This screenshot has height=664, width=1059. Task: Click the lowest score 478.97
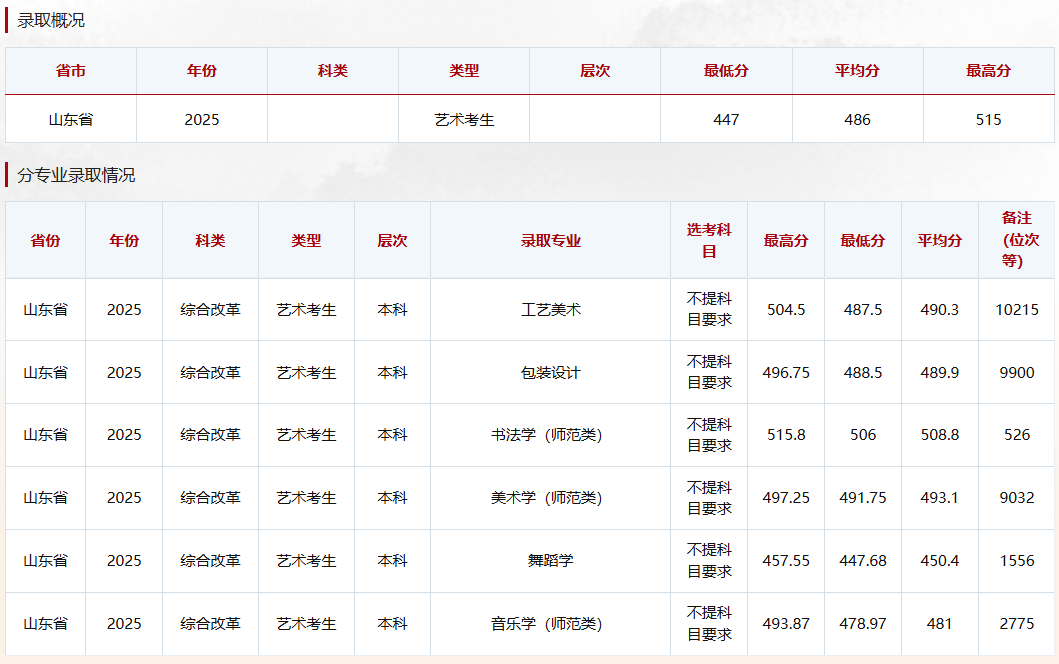[x=863, y=623]
